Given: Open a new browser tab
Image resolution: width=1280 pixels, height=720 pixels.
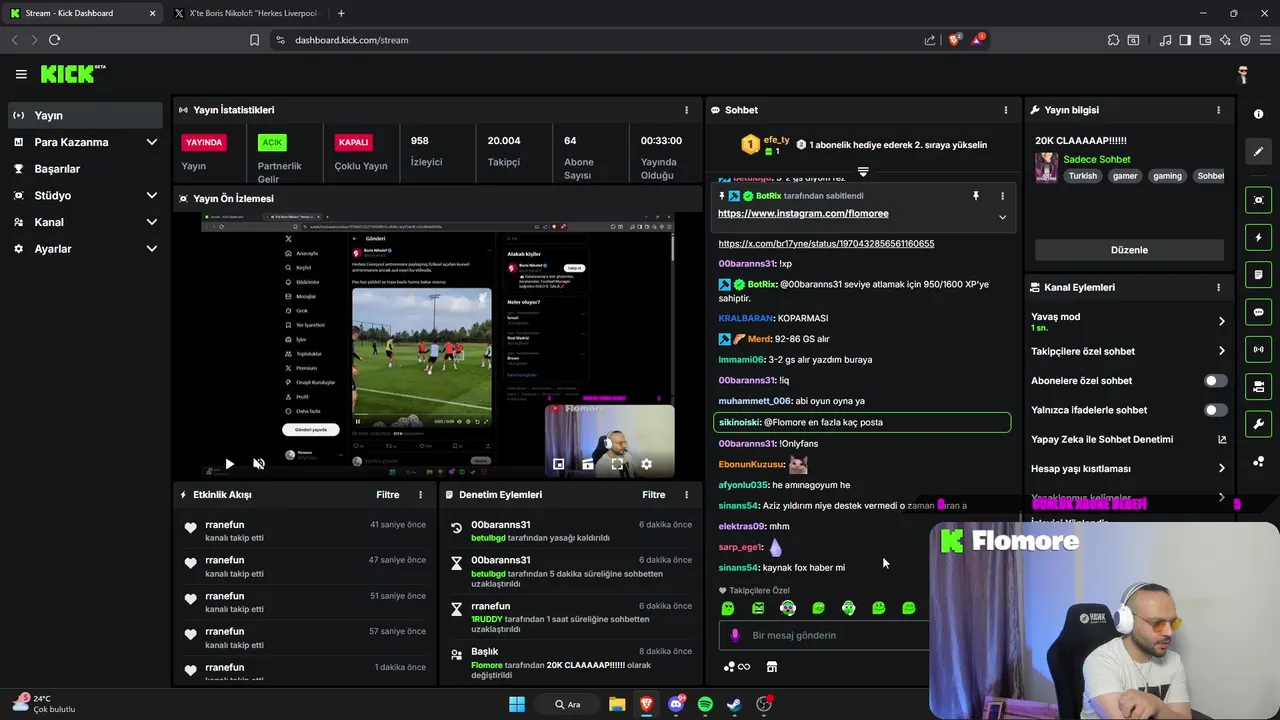Looking at the screenshot, I should pos(341,13).
